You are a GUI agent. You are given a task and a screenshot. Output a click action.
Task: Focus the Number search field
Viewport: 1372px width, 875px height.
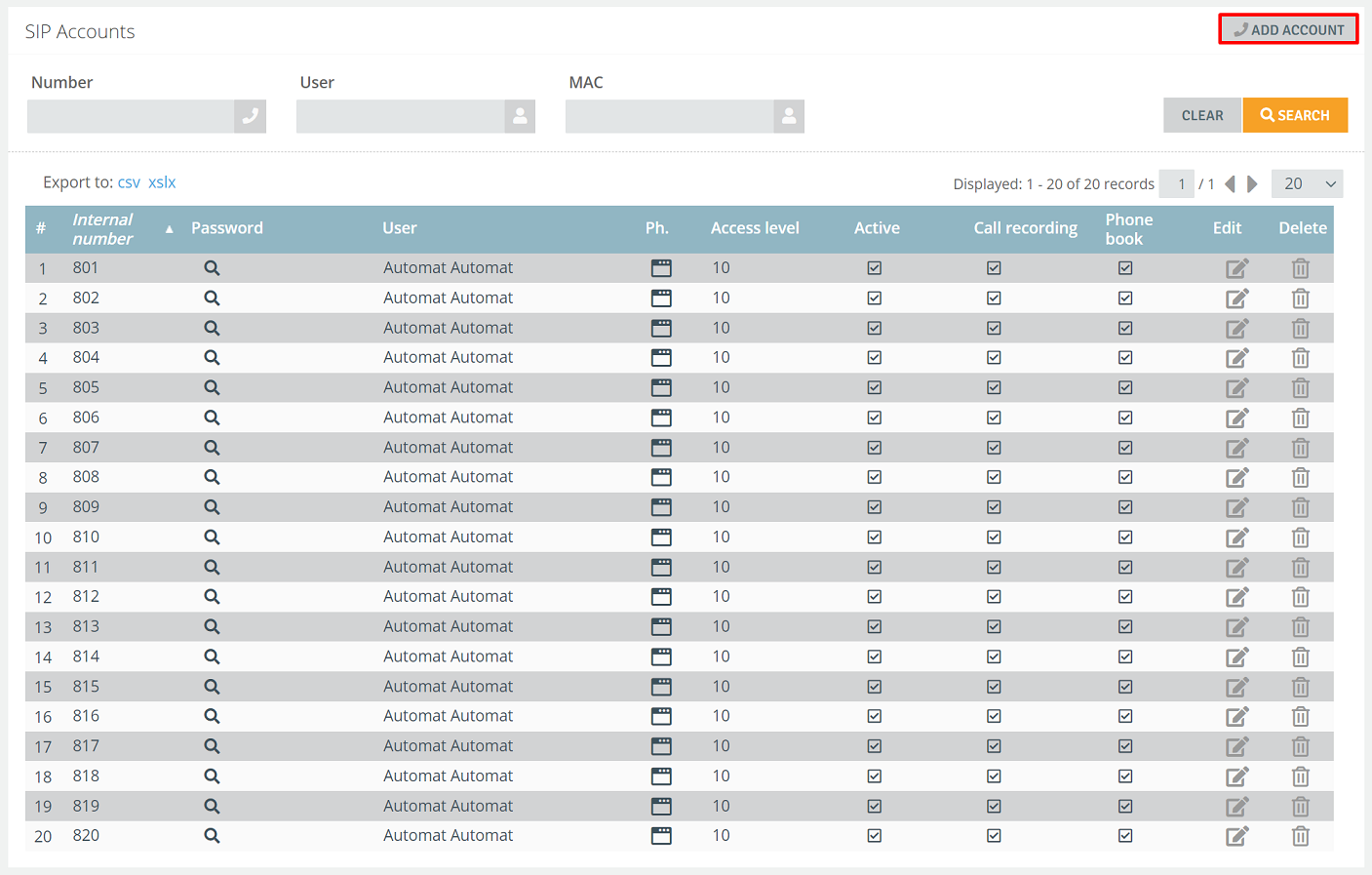tap(131, 116)
